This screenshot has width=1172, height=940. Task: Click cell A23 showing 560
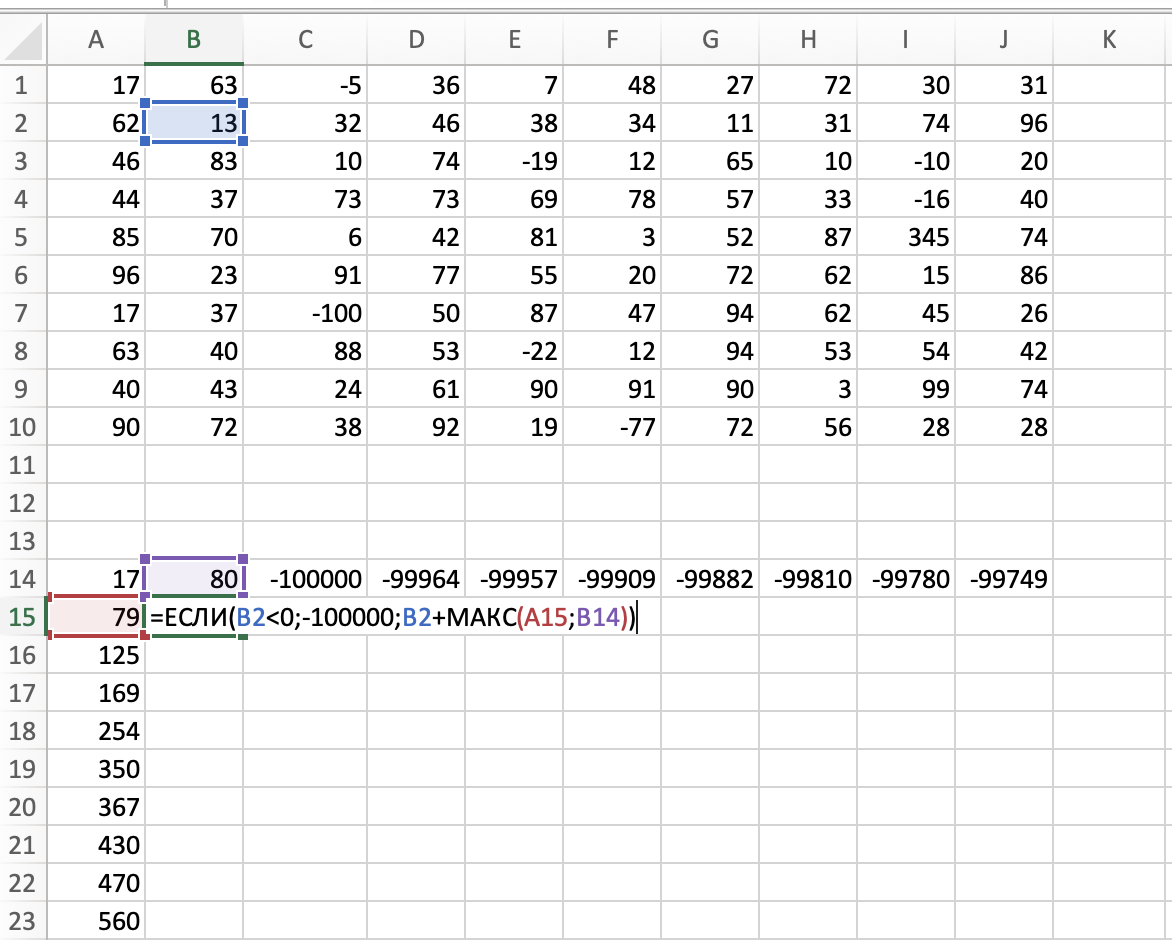pyautogui.click(x=97, y=921)
